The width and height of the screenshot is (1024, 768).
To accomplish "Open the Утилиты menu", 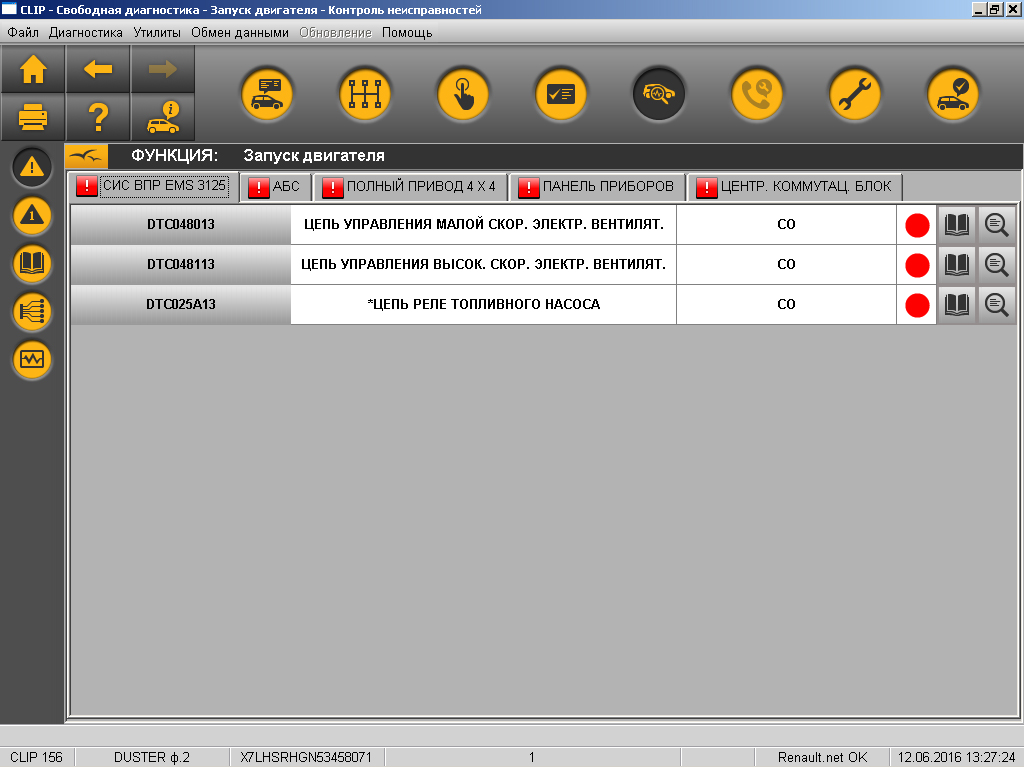I will tap(157, 33).
